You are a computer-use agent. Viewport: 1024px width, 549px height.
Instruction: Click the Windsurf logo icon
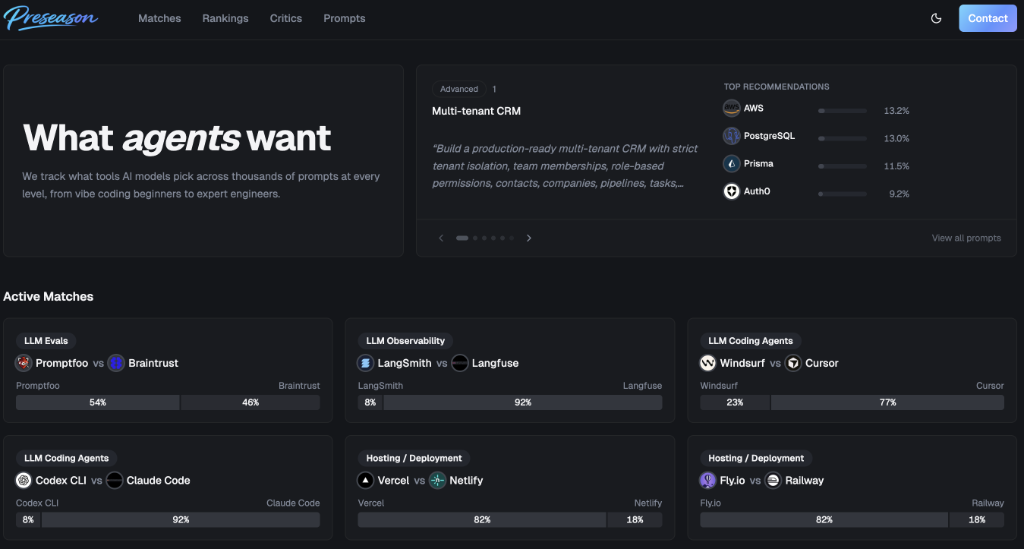708,363
